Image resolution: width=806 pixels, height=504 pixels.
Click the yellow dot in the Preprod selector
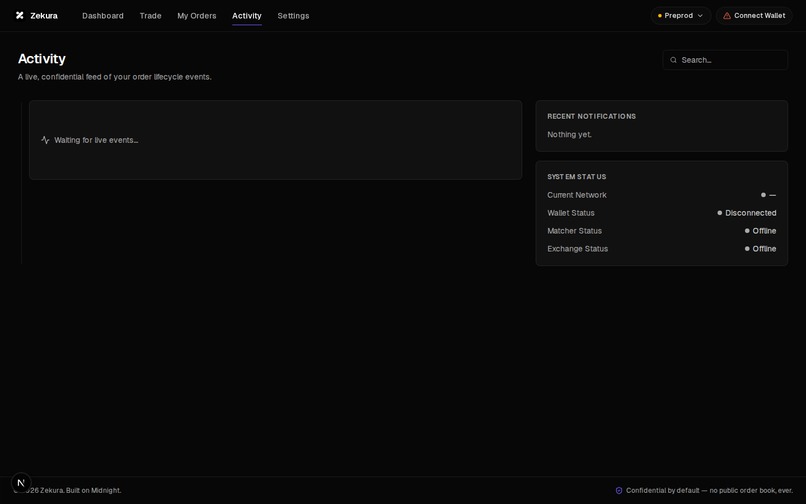click(x=660, y=16)
